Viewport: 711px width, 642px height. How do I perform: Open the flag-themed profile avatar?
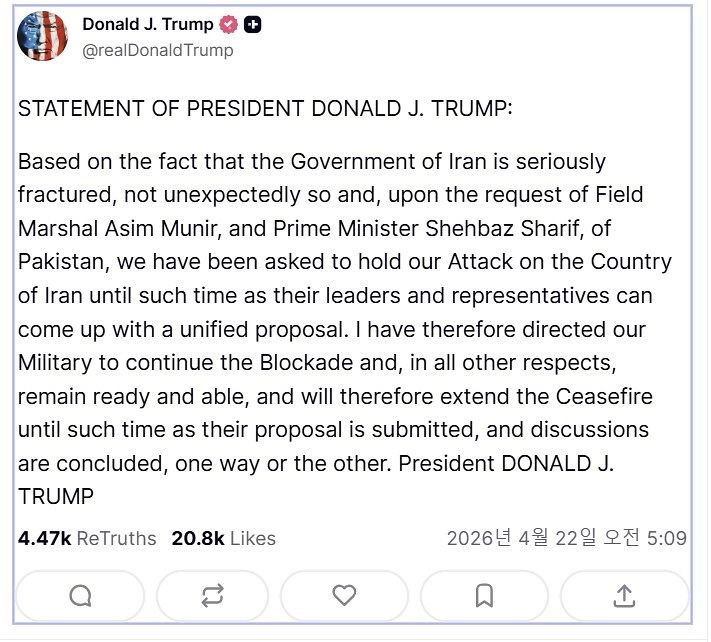[43, 38]
